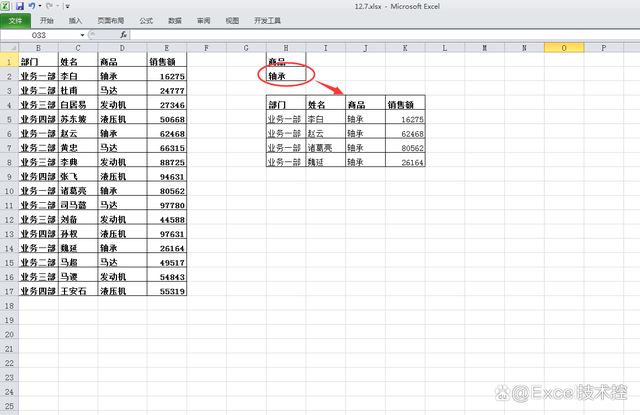Switch to the 公式 ribbon tab
This screenshot has width=640, height=415.
[146, 20]
